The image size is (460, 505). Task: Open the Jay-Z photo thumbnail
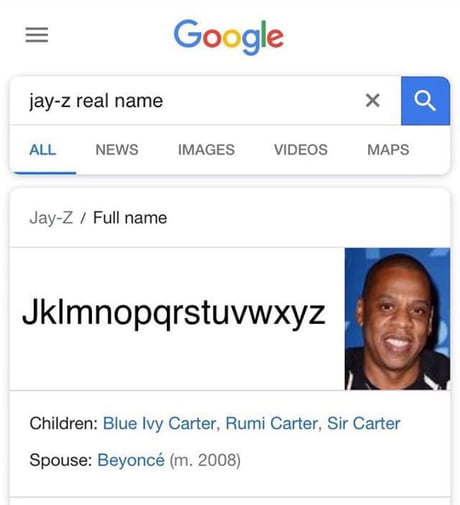(x=397, y=319)
